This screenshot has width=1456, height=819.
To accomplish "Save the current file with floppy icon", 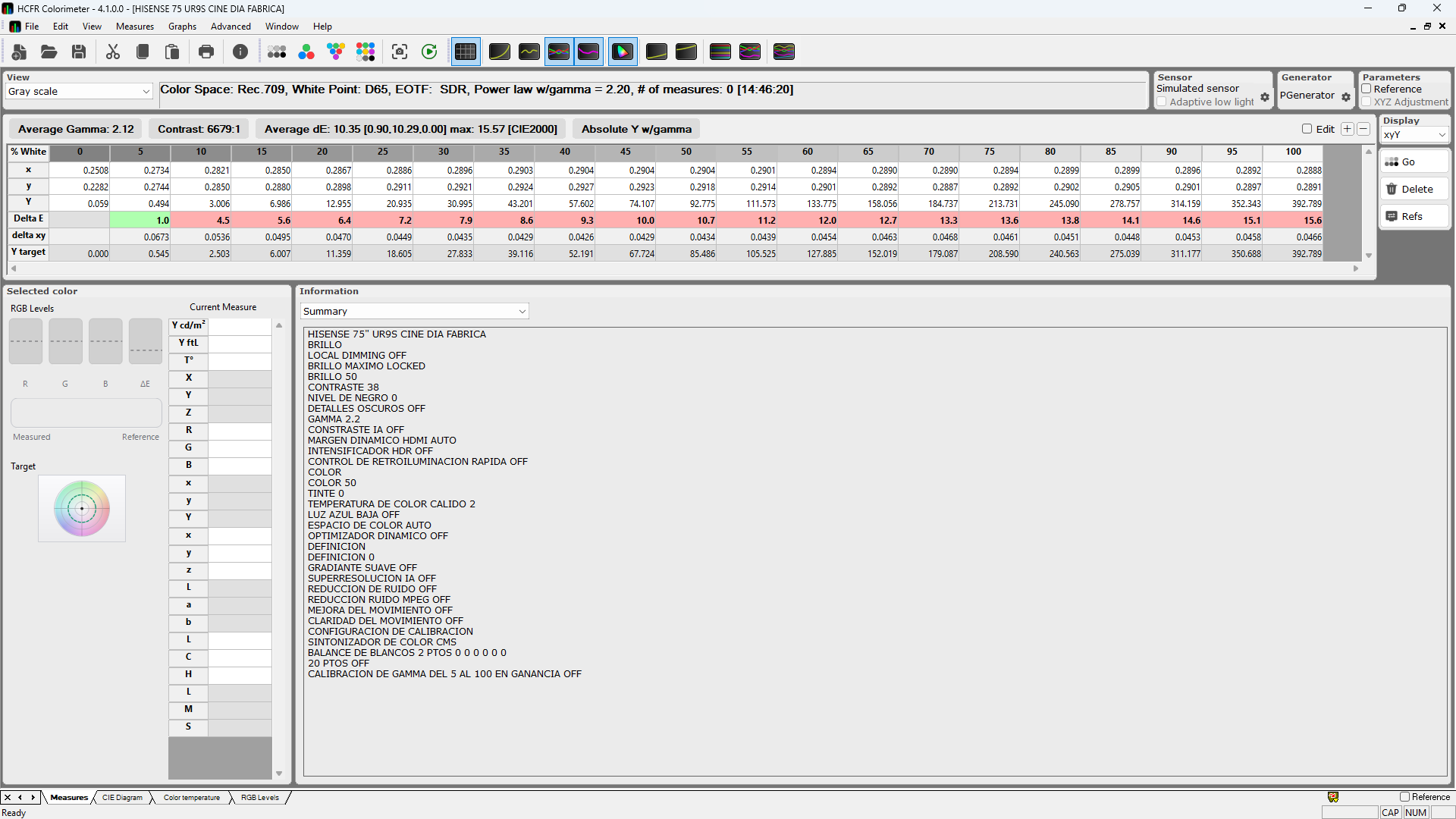I will tap(79, 52).
